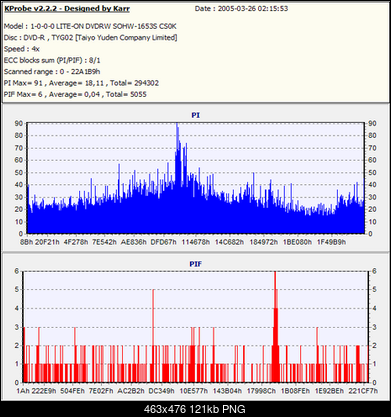Click the KProbe v2.2.2 title text
The width and height of the screenshot is (391, 417).
(x=67, y=9)
